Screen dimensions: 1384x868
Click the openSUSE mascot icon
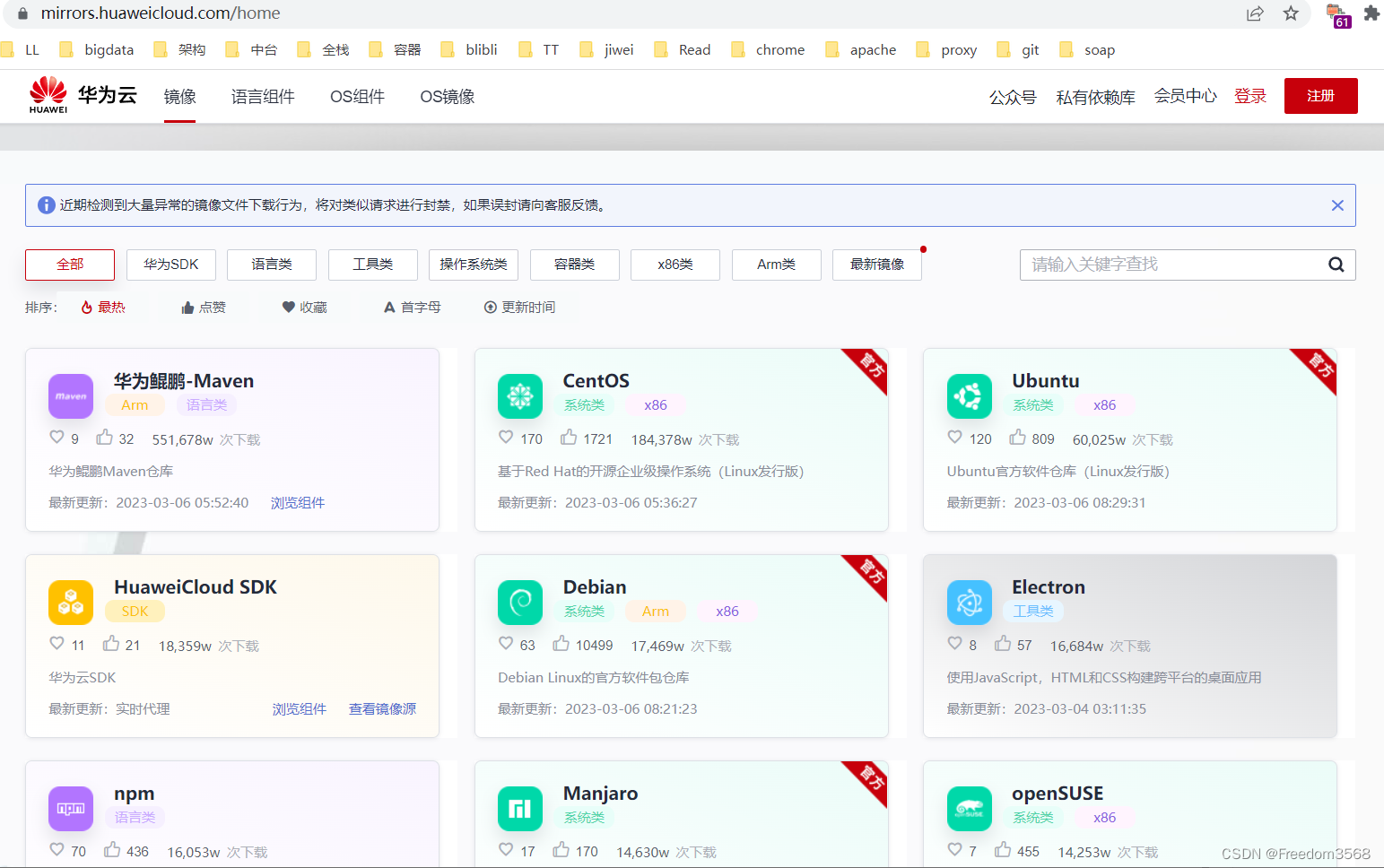point(969,808)
